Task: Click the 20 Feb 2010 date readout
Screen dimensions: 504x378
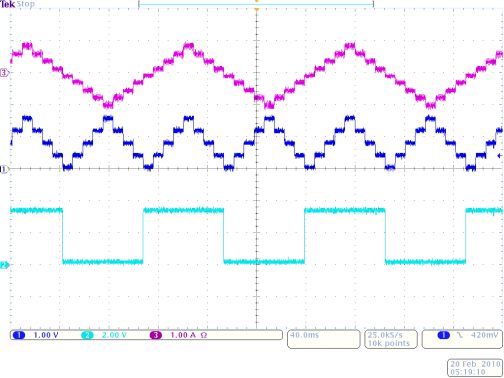Action: [x=476, y=364]
